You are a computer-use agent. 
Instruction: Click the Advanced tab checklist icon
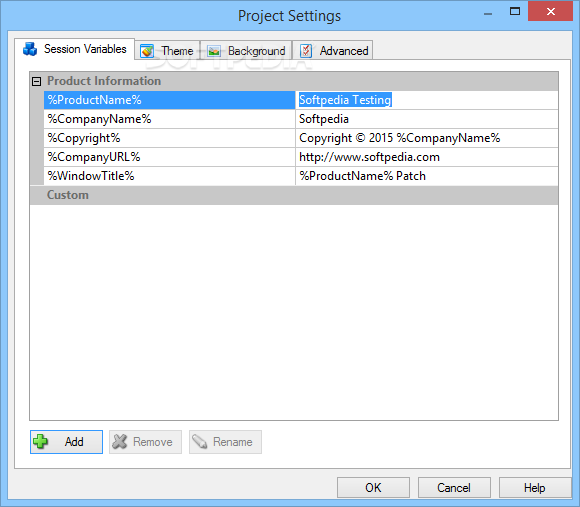point(306,51)
